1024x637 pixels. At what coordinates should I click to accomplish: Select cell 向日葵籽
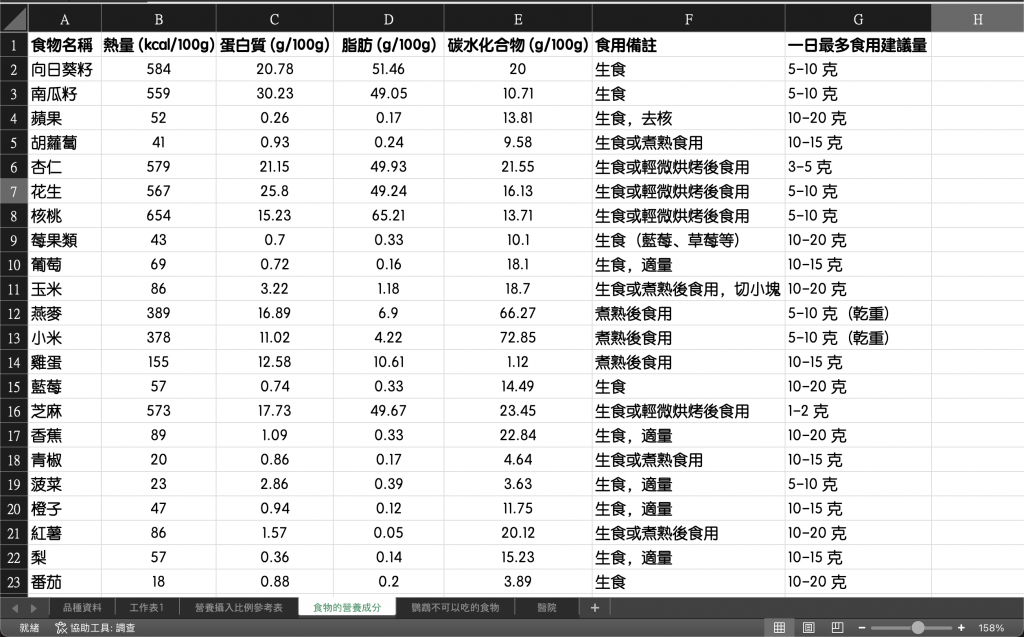(x=65, y=69)
